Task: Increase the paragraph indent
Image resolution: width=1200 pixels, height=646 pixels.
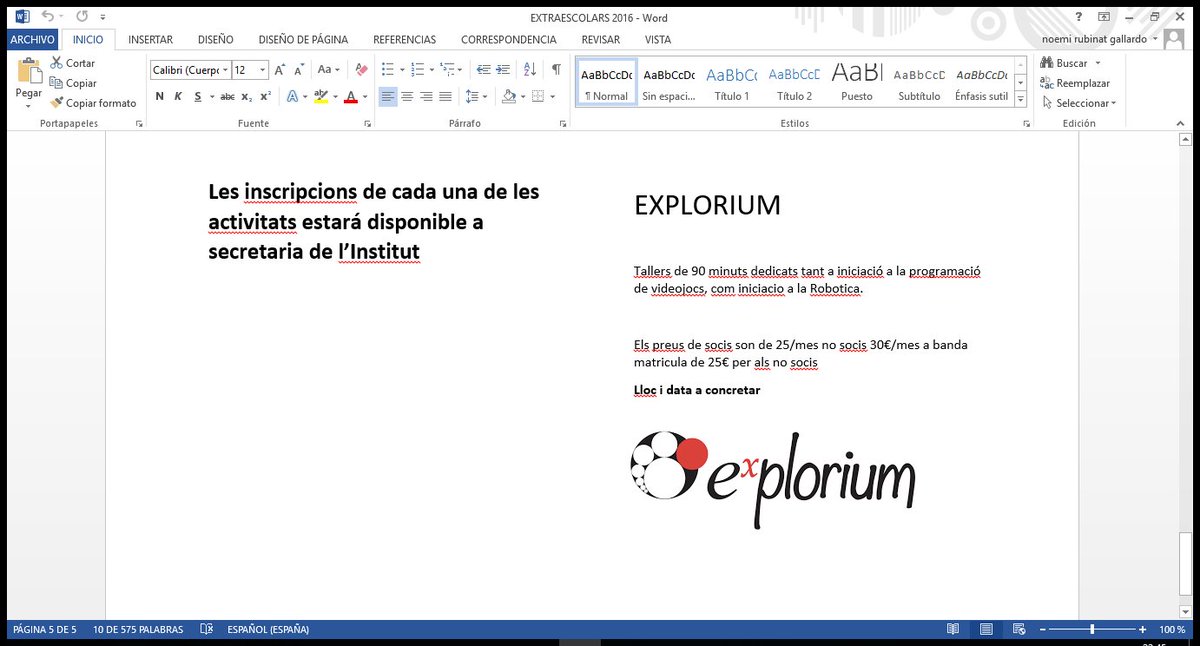Action: (x=504, y=70)
